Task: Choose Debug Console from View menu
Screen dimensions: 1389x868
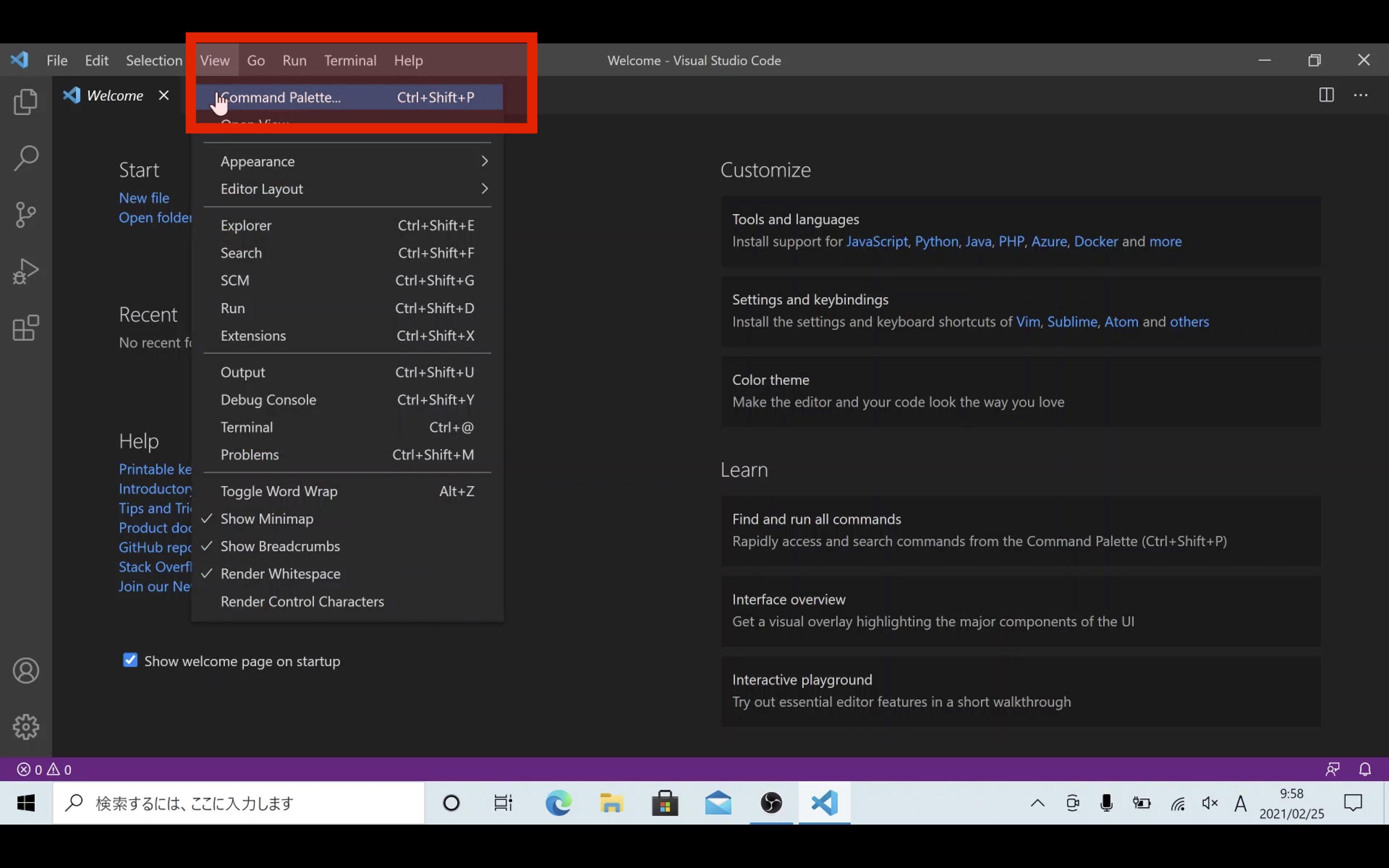Action: (347, 400)
